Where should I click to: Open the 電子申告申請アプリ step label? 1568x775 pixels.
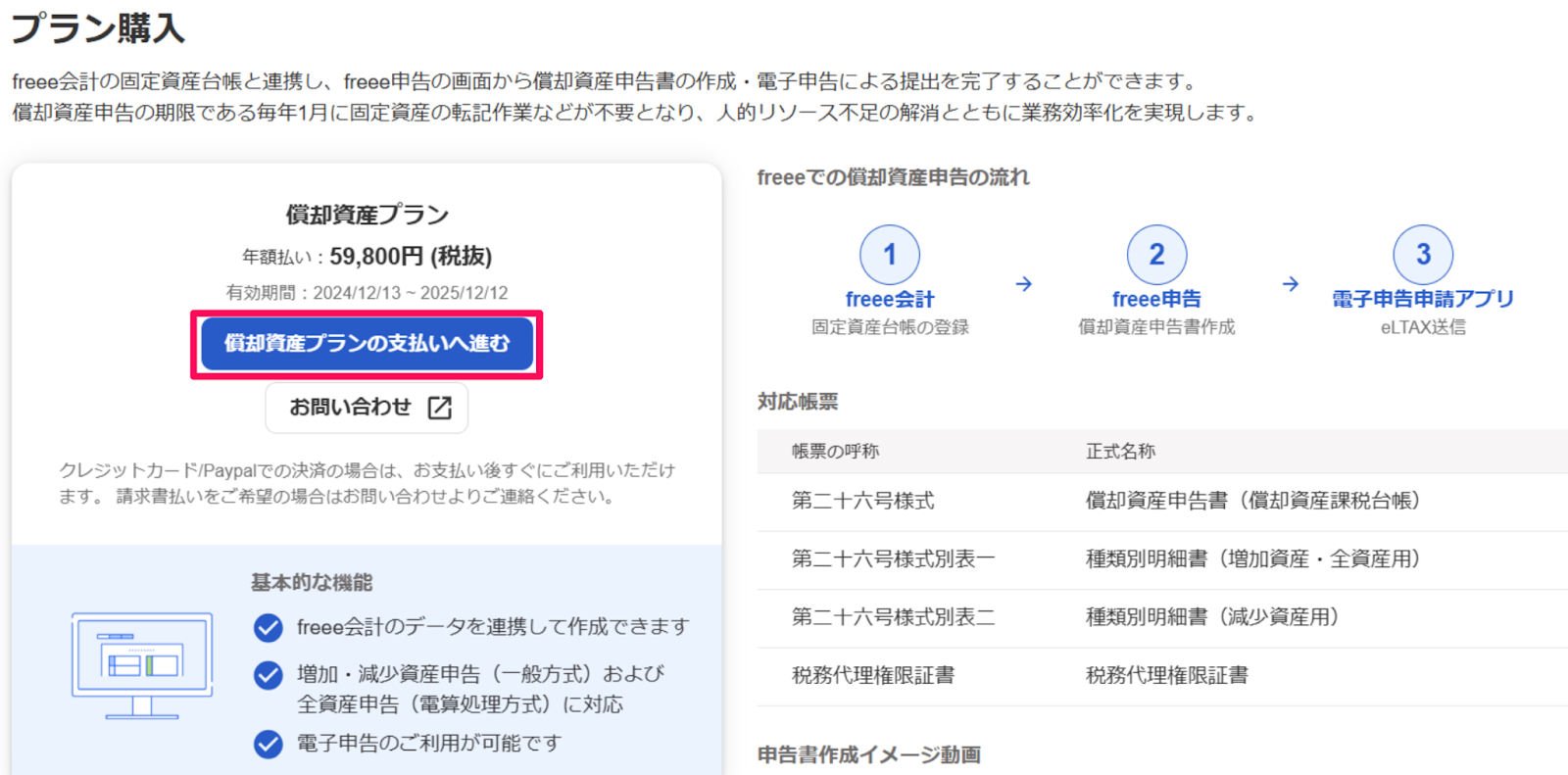coord(1423,299)
